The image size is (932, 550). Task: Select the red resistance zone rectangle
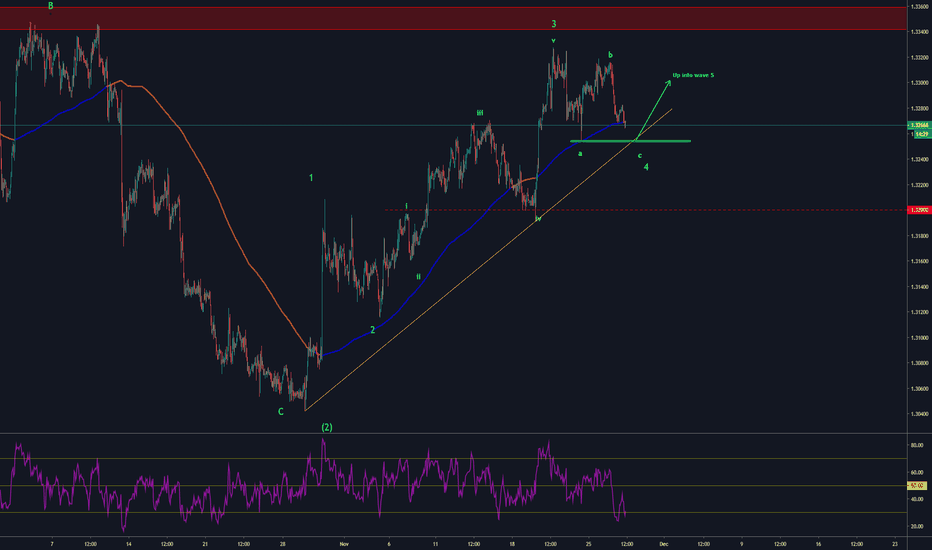click(450, 17)
